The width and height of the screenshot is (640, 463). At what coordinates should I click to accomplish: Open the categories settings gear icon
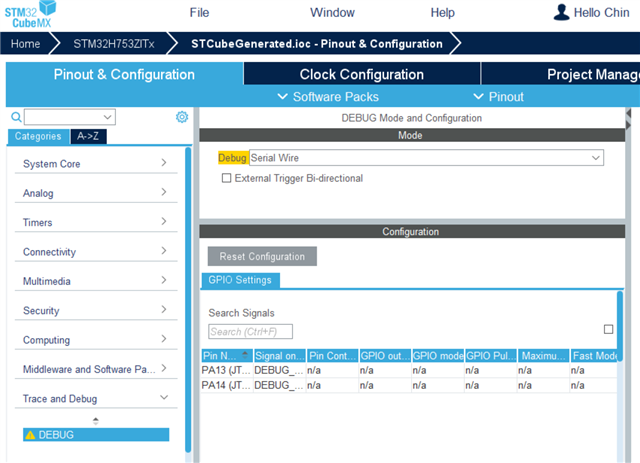[x=182, y=117]
